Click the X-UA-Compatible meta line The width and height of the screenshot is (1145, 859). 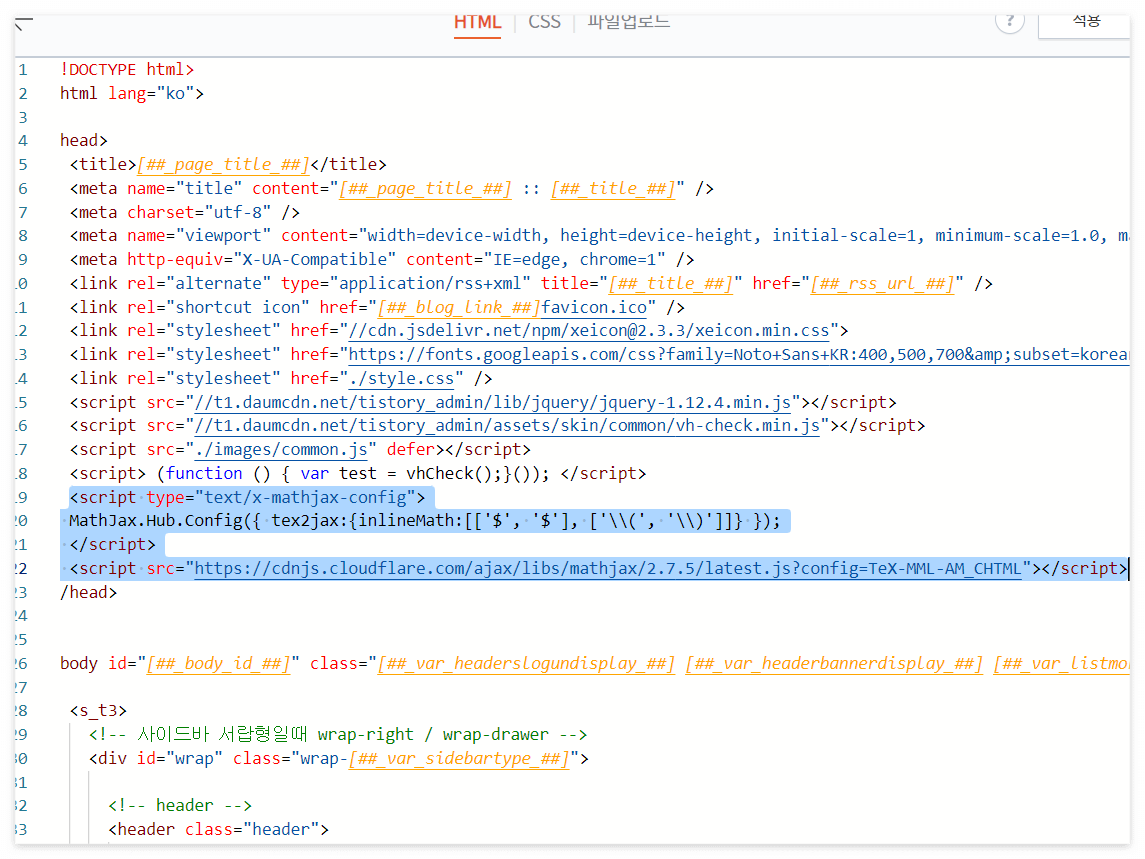pyautogui.click(x=382, y=260)
